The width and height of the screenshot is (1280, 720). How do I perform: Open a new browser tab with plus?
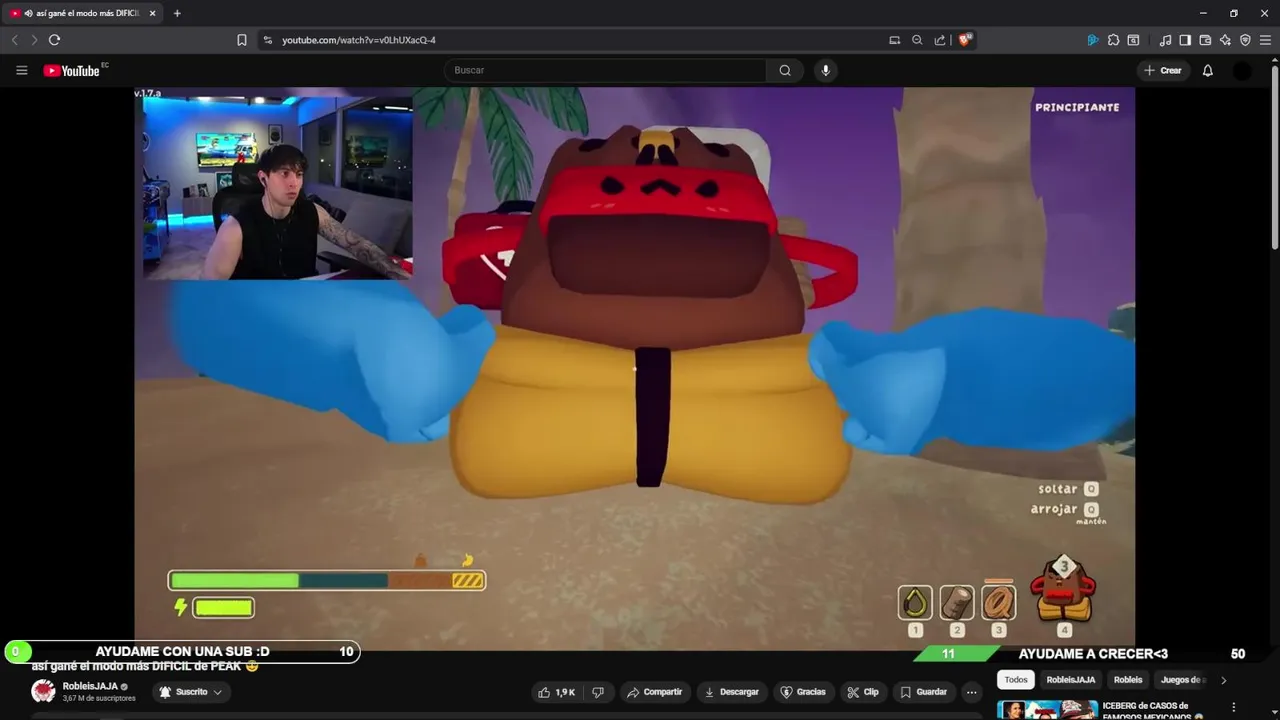(177, 13)
